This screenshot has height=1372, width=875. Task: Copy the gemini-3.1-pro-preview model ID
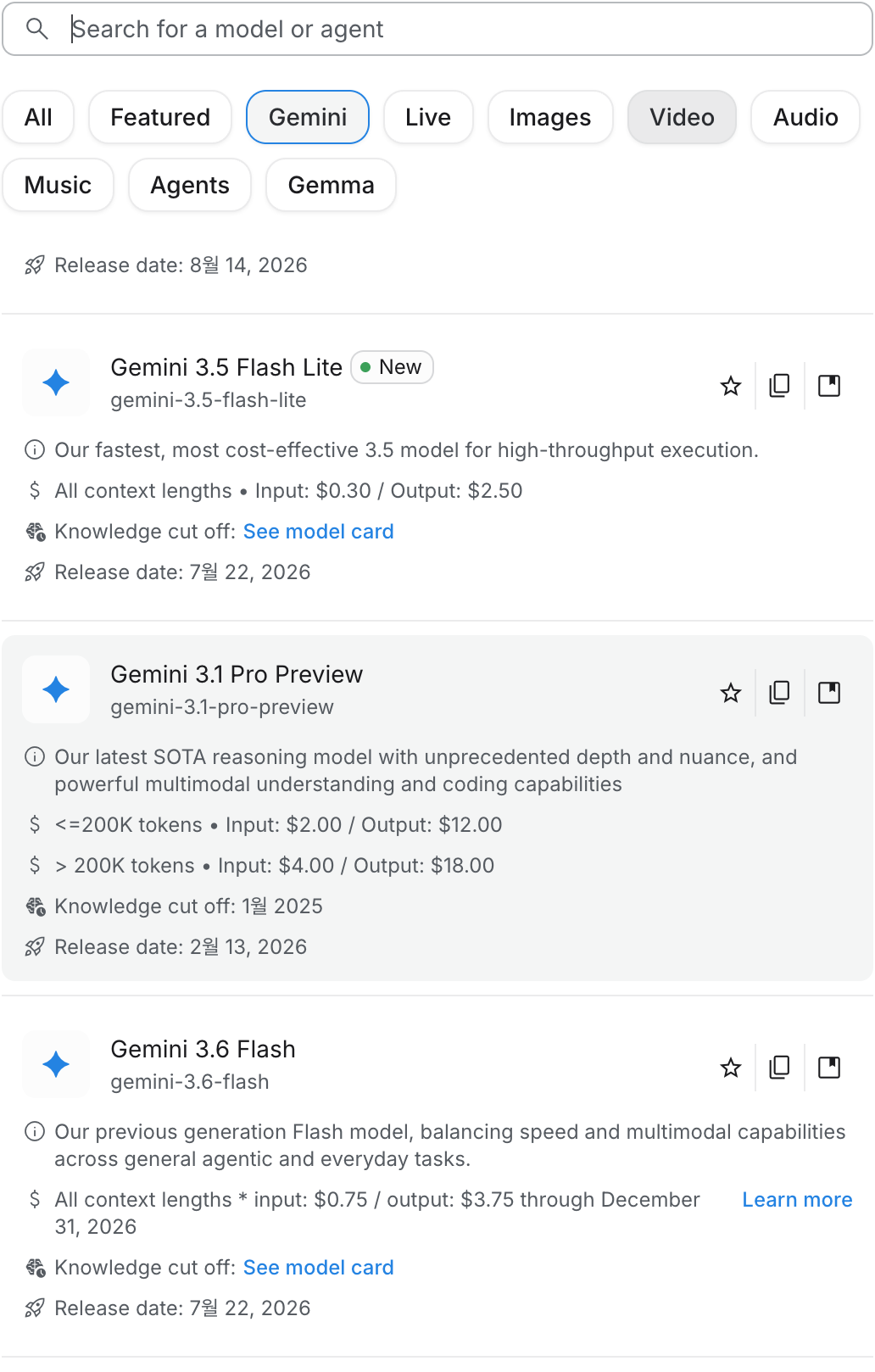point(779,693)
